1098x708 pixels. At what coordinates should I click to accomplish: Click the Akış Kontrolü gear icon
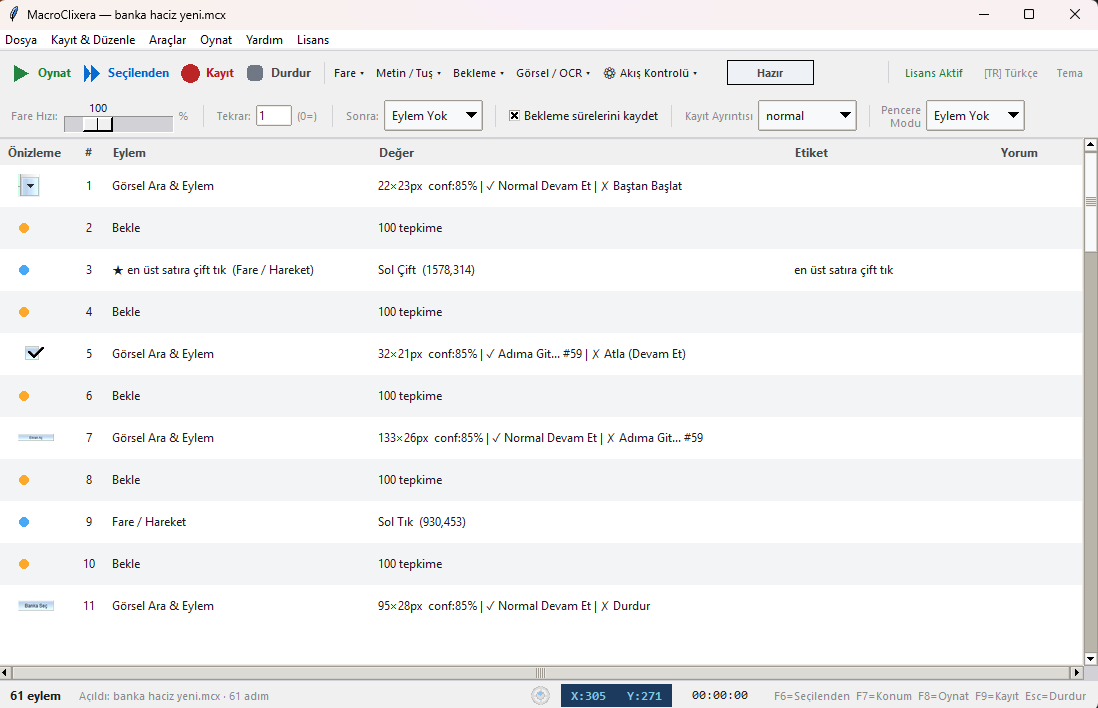pyautogui.click(x=609, y=73)
